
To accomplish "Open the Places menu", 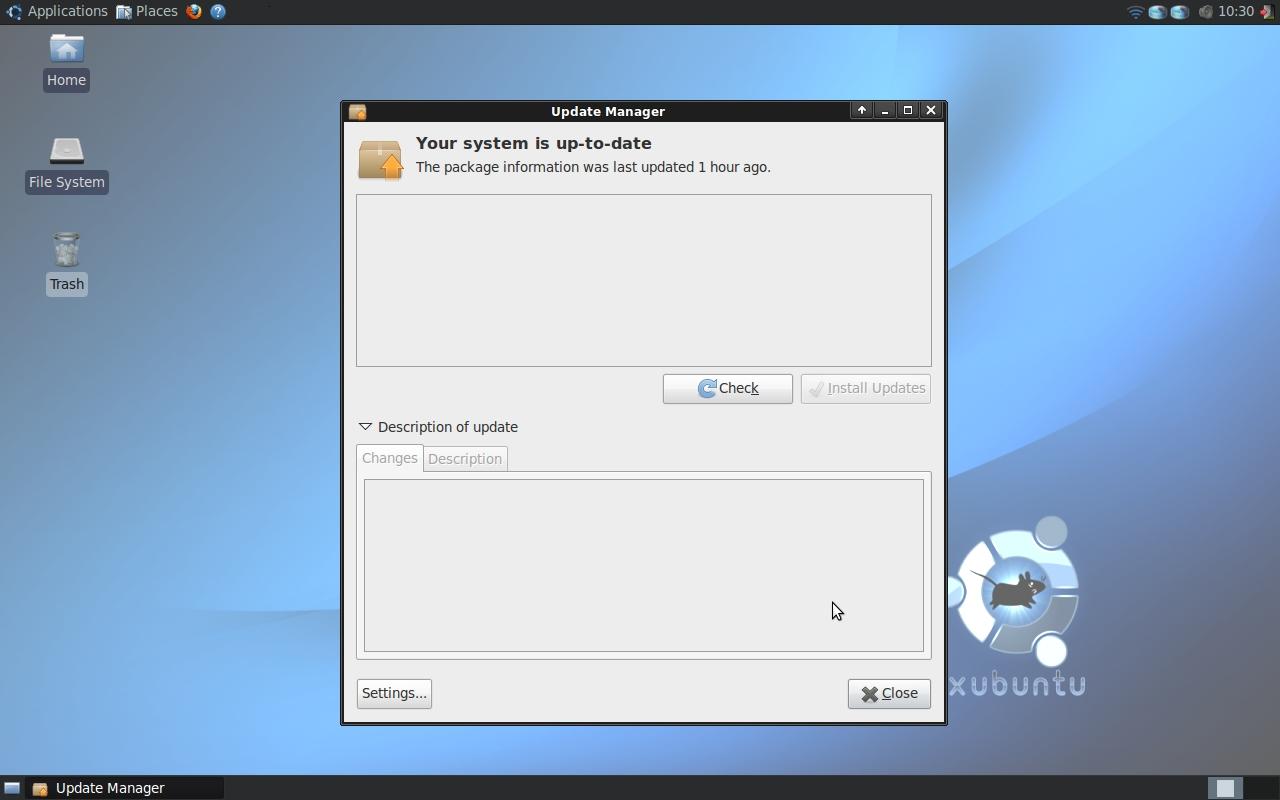I will 147,11.
